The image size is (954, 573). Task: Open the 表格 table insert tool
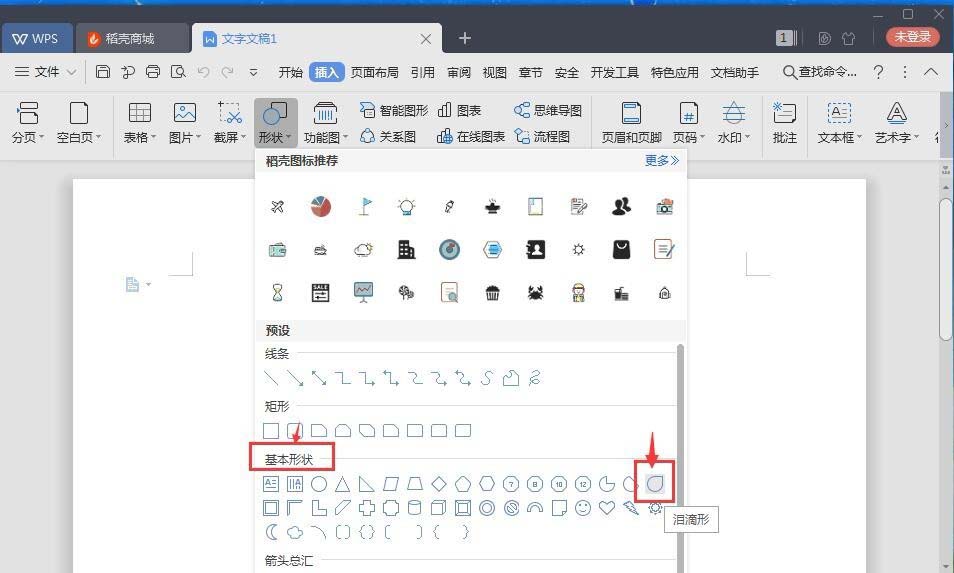(140, 122)
